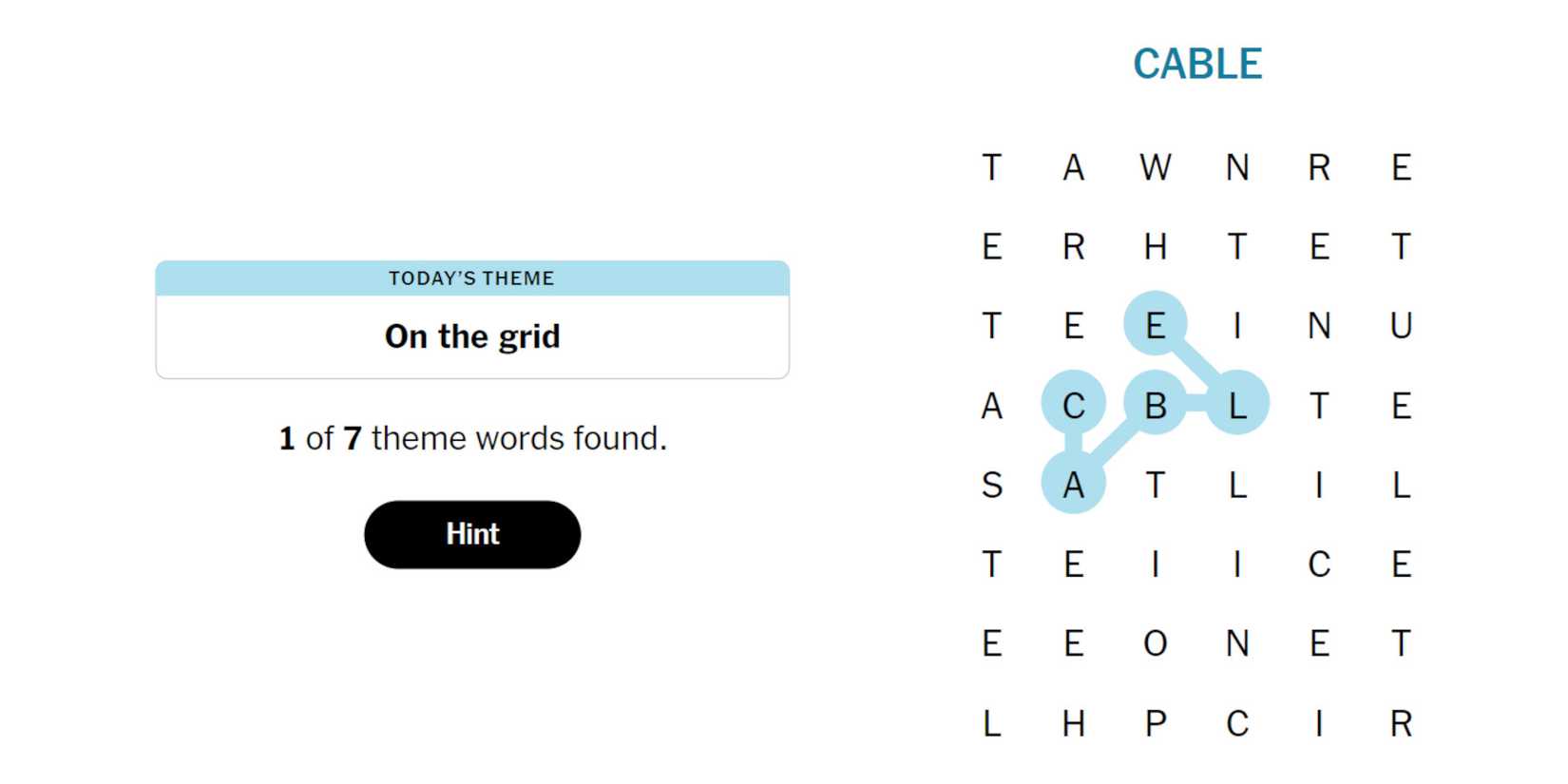The height and width of the screenshot is (784, 1568).
Task: Click the highlighted letter E
Action: point(1156,326)
